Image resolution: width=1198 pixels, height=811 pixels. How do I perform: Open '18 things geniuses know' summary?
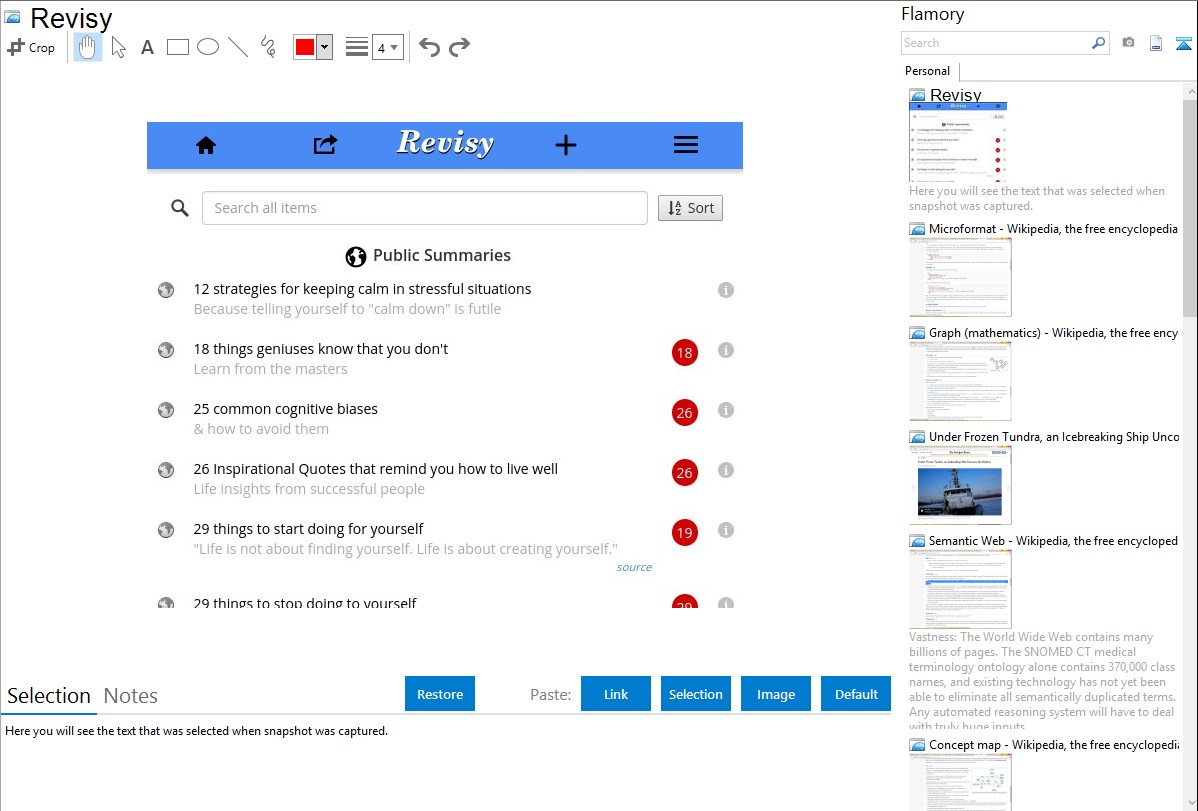coord(321,349)
